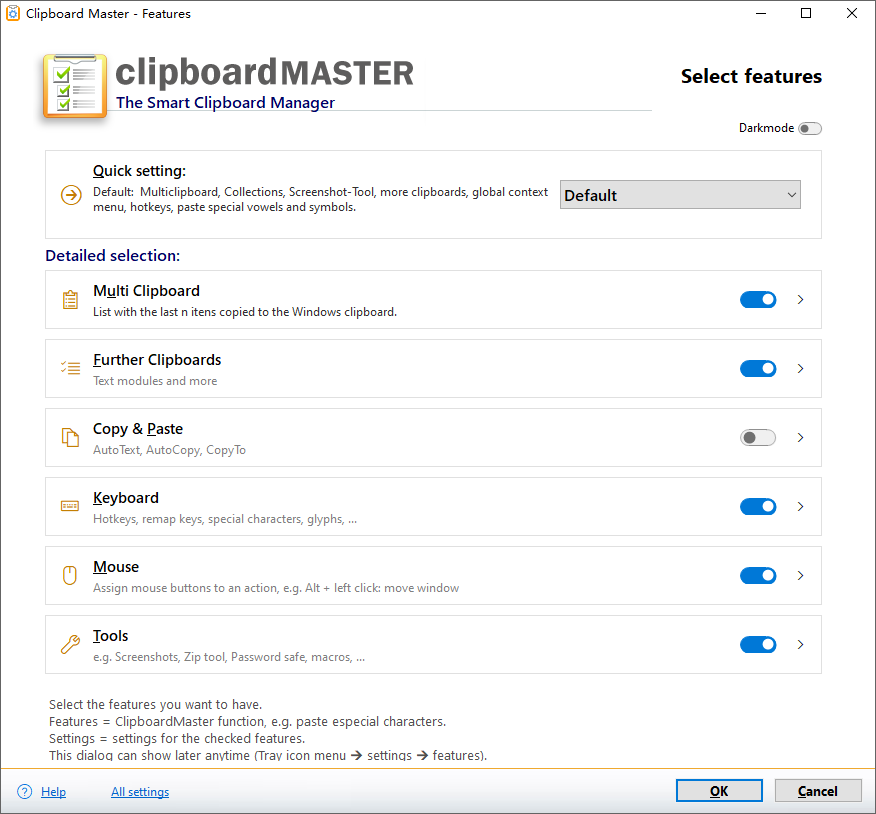Click 'Hotkeys, remap keys, special characters' description

tap(225, 519)
